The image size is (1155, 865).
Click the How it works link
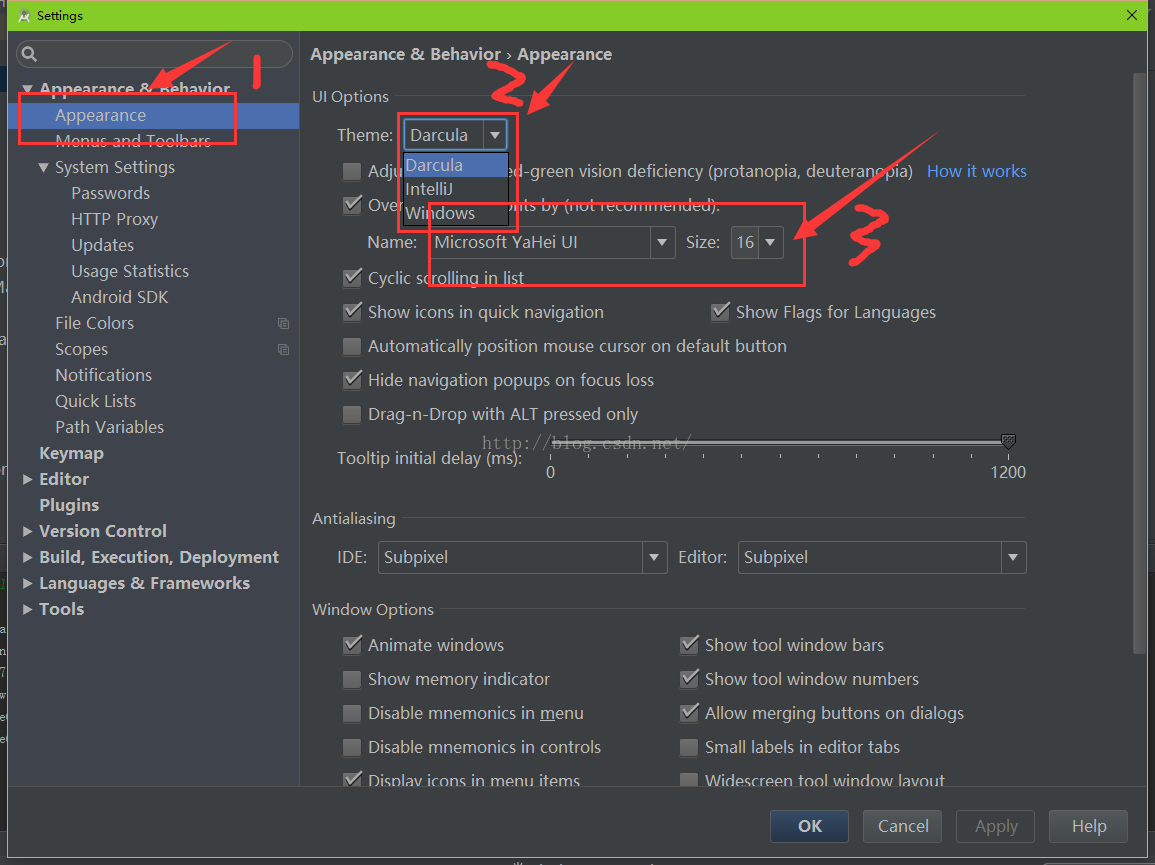click(x=976, y=172)
